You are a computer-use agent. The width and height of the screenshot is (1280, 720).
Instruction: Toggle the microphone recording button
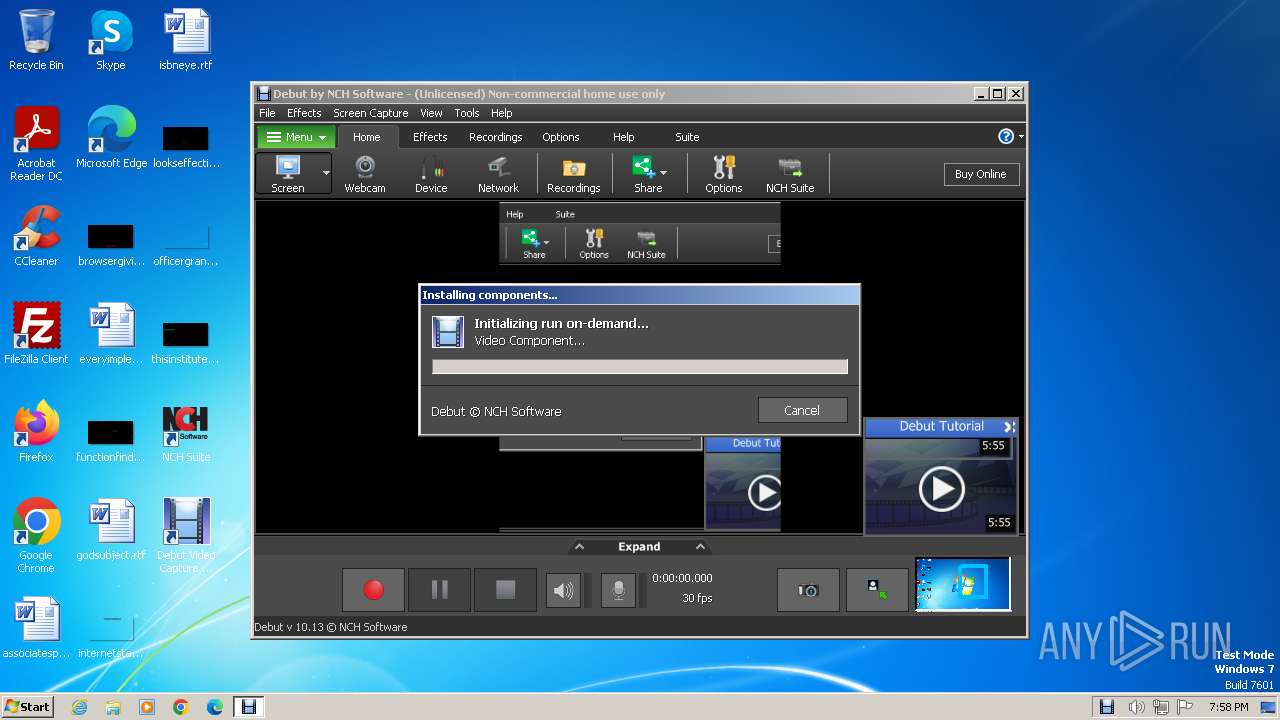pyautogui.click(x=618, y=591)
